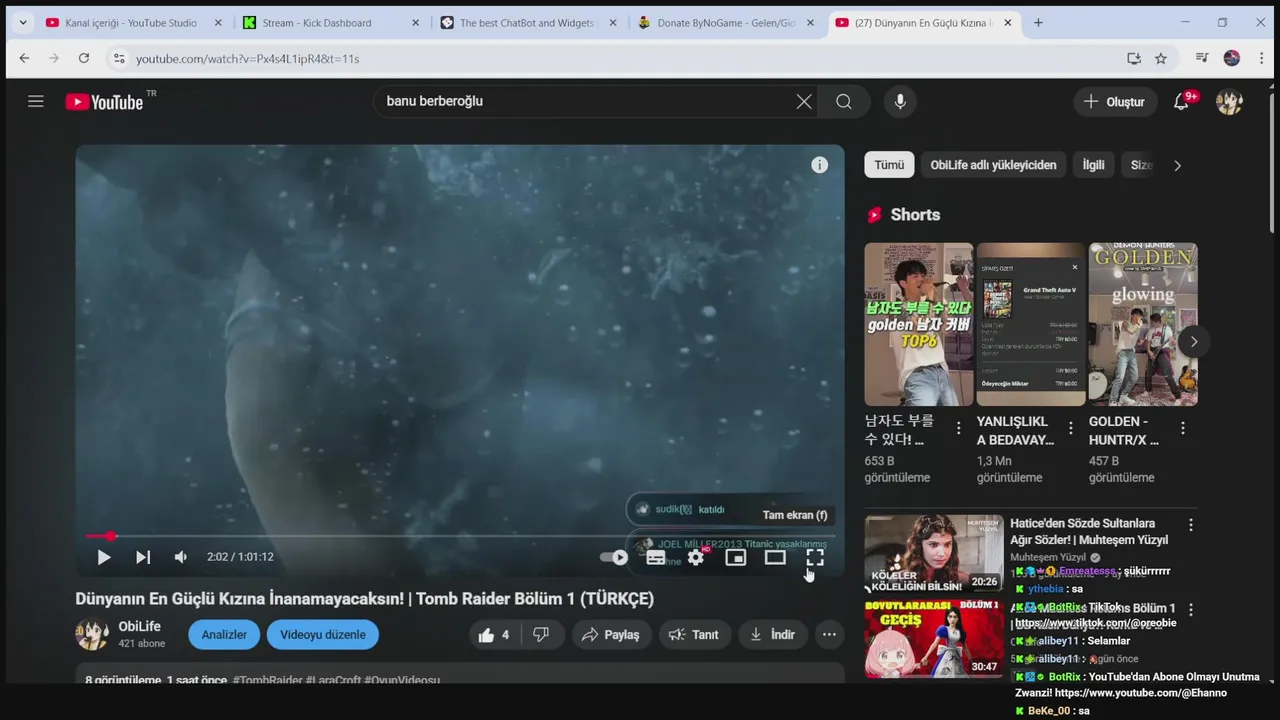Select the Tümü filter chip
1280x720 pixels.
click(889, 165)
